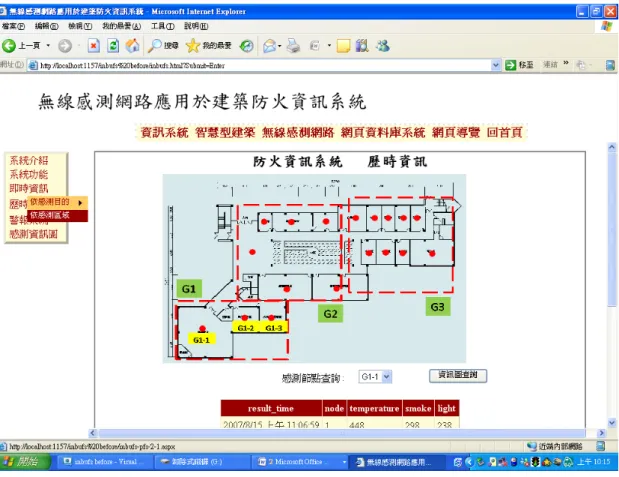Click the Messenger people icon
This screenshot has height=477, width=619.
click(x=383, y=46)
